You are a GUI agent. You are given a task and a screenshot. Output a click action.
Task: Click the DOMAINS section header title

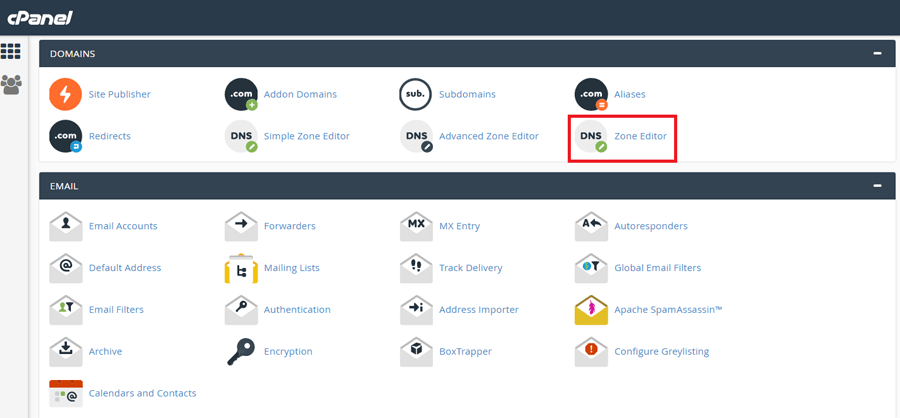click(72, 54)
